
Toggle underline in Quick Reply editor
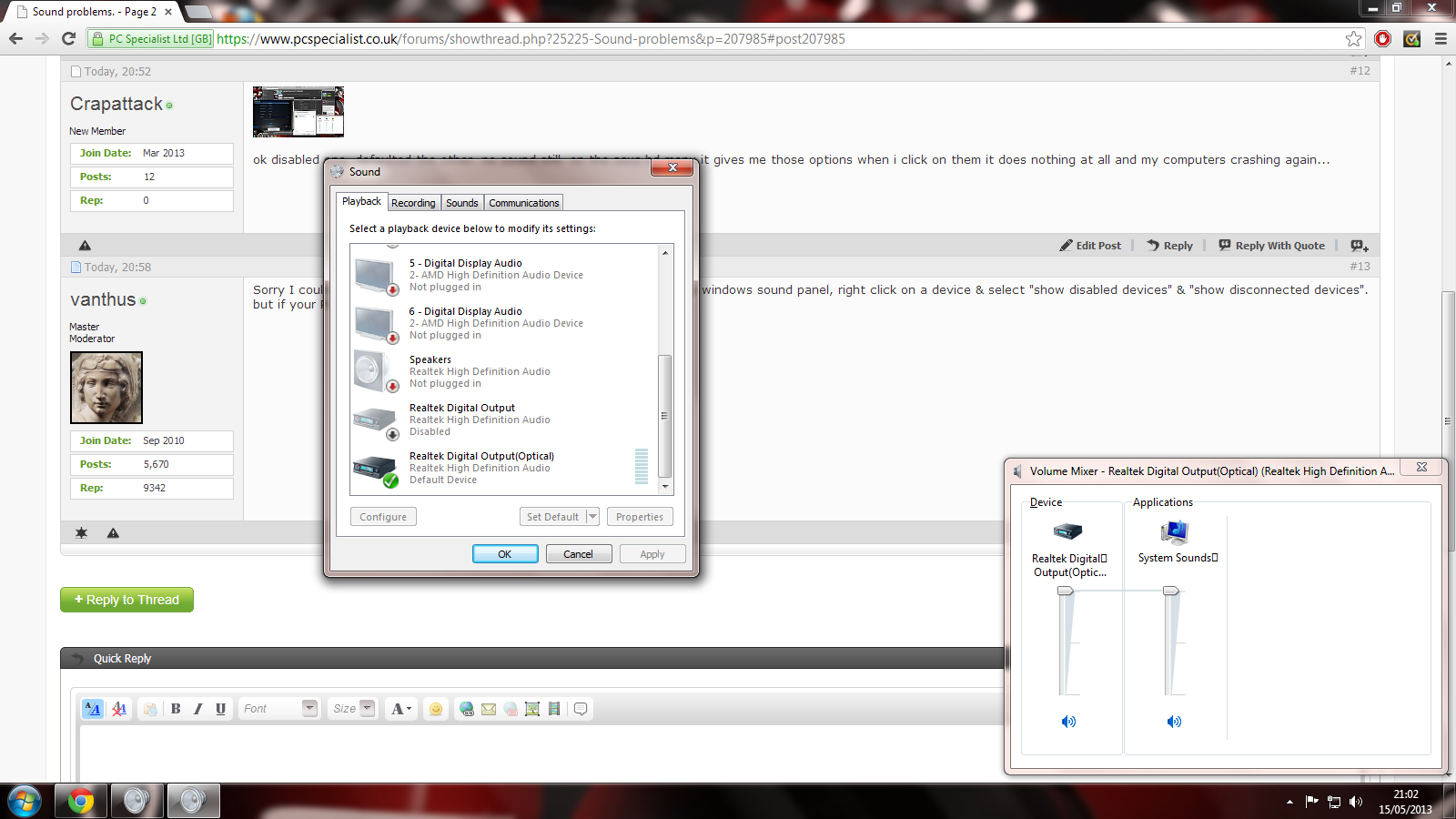coord(220,709)
